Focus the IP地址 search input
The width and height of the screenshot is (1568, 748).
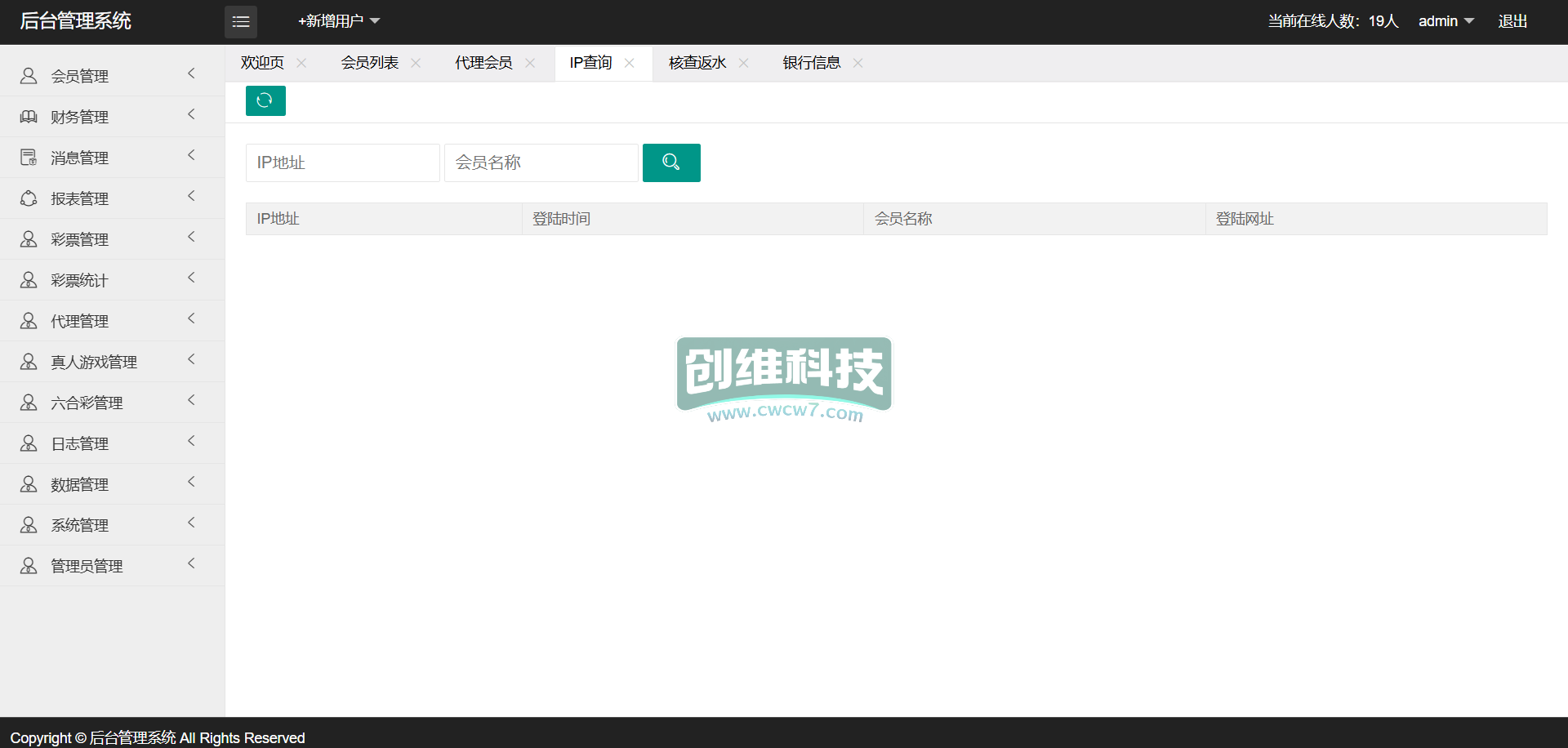(343, 163)
